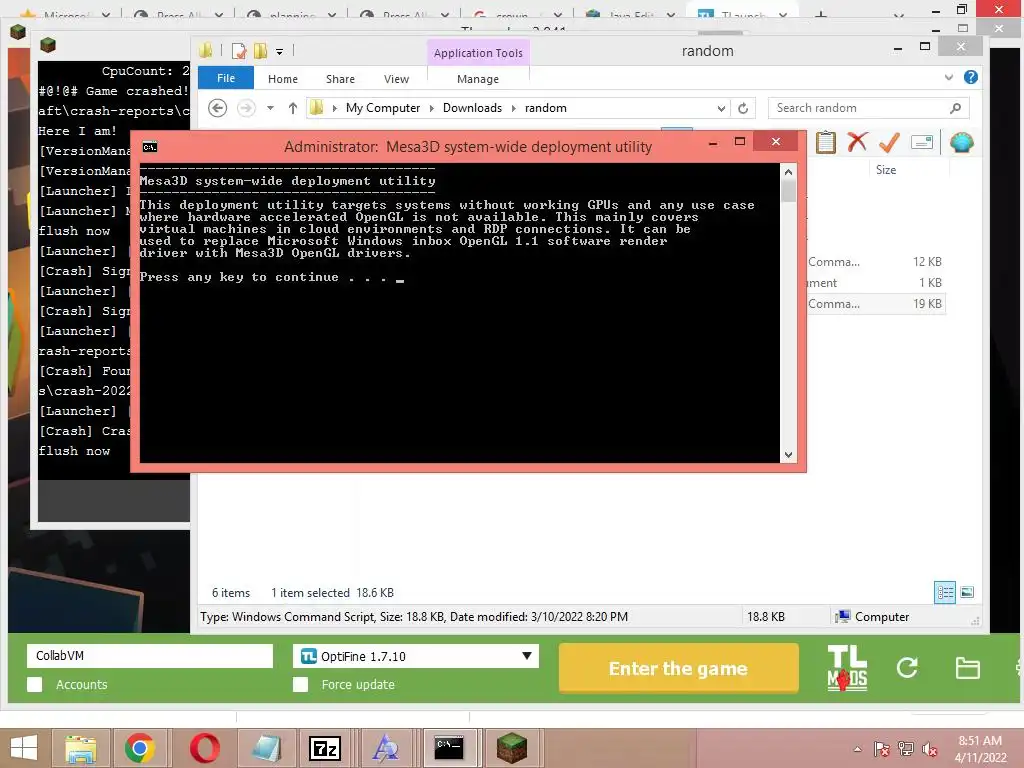This screenshot has width=1024, height=768.
Task: Switch to Details view icon in Explorer
Action: (x=944, y=592)
